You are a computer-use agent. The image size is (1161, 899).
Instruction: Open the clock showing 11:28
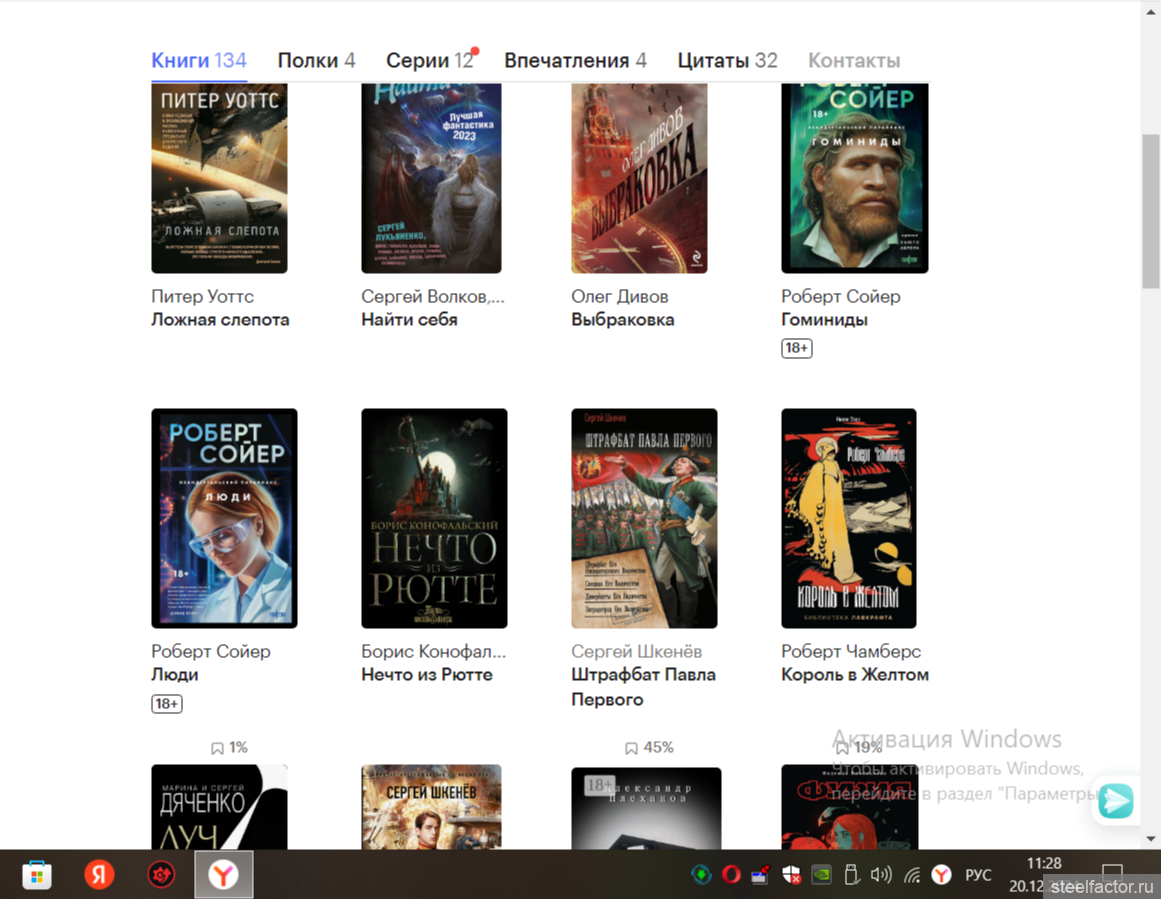coord(1043,863)
